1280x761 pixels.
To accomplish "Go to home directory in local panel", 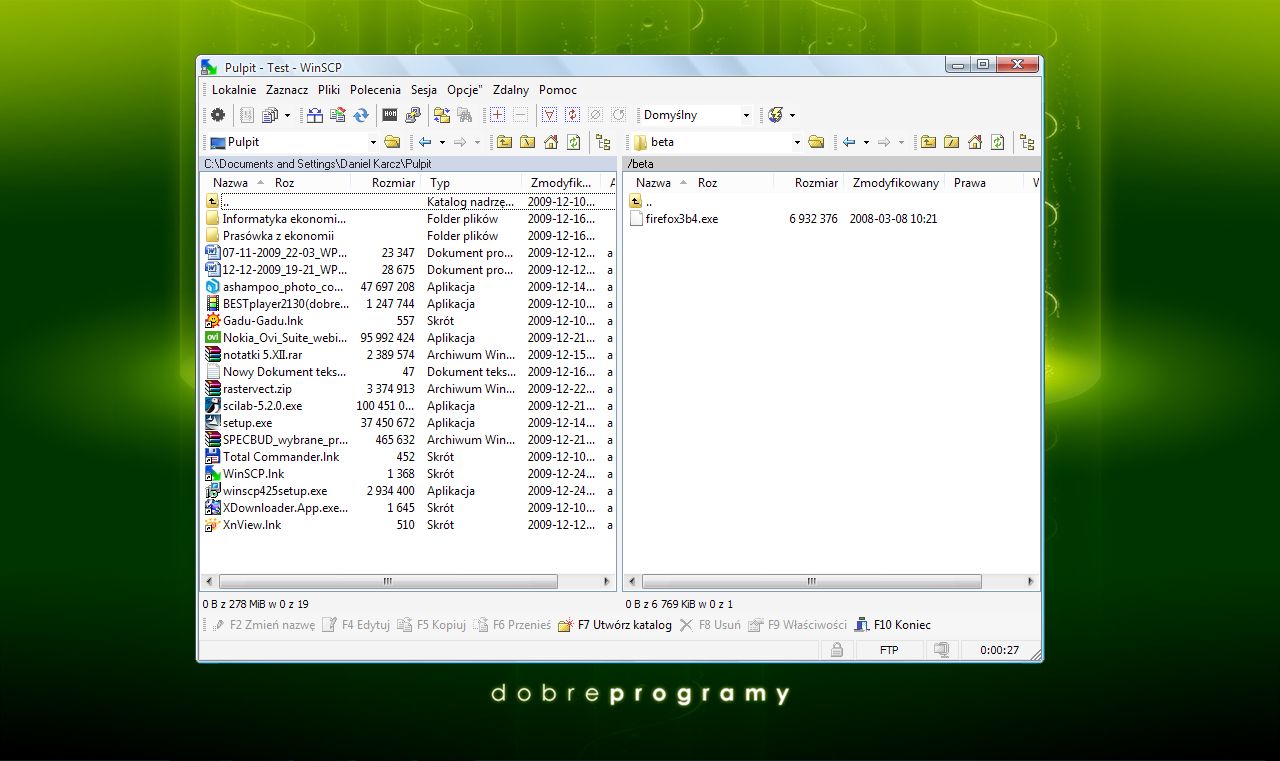I will click(x=551, y=142).
